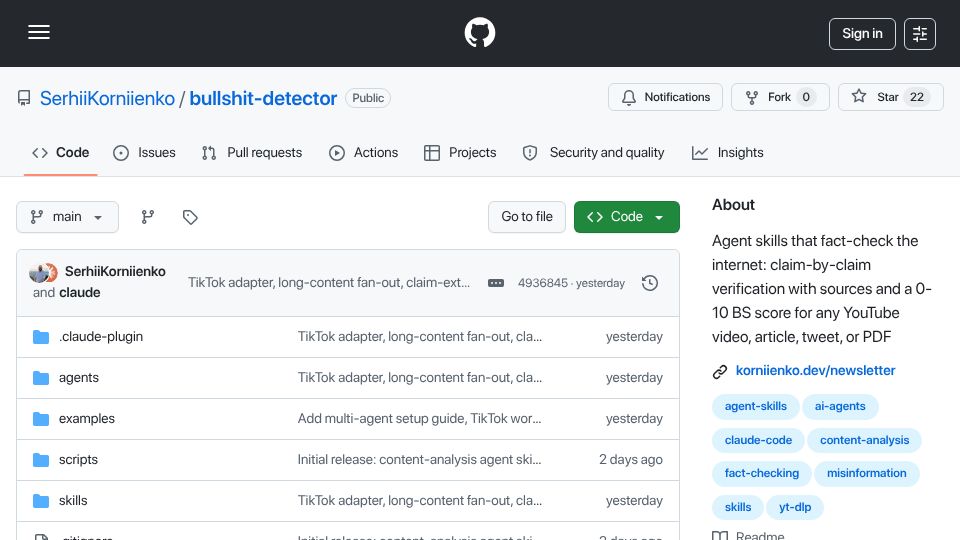The height and width of the screenshot is (540, 960).
Task: Open SerhiiKorniienko owner profile link
Action: [x=107, y=98]
